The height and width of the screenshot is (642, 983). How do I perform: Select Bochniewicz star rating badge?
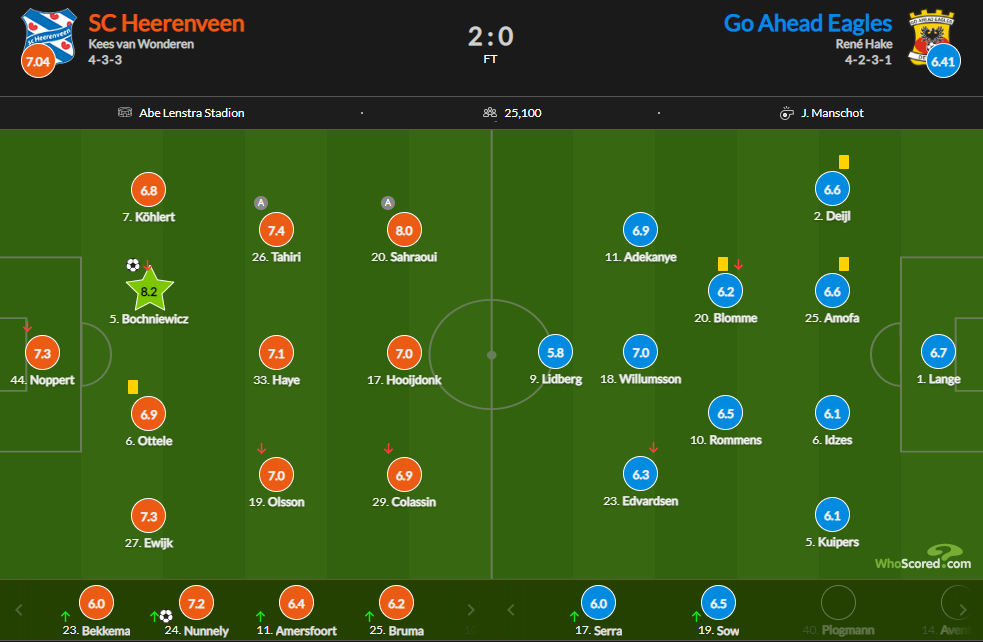coord(150,292)
